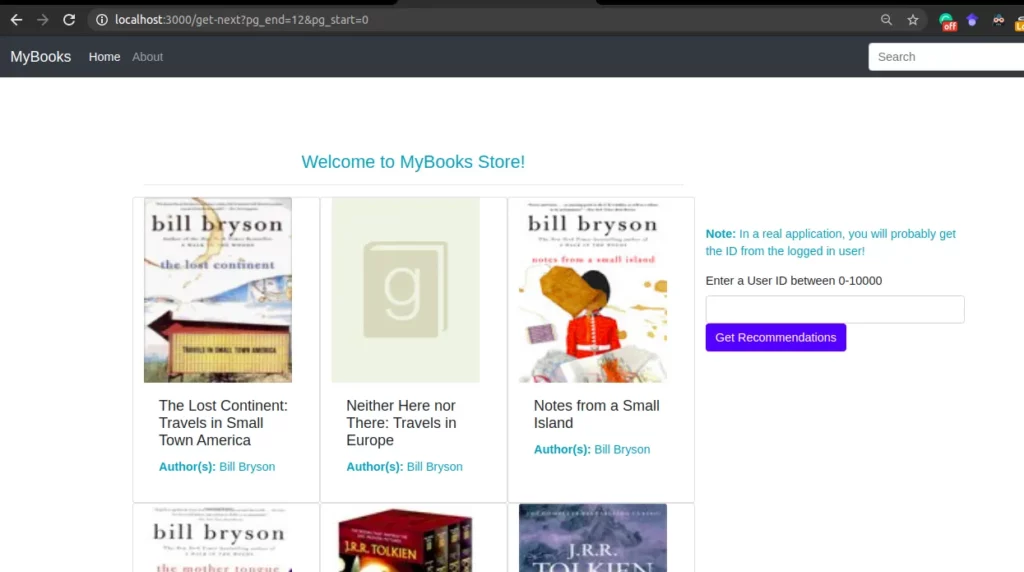Viewport: 1024px width, 572px height.
Task: Click the Note text about logged in user
Action: pyautogui.click(x=831, y=242)
